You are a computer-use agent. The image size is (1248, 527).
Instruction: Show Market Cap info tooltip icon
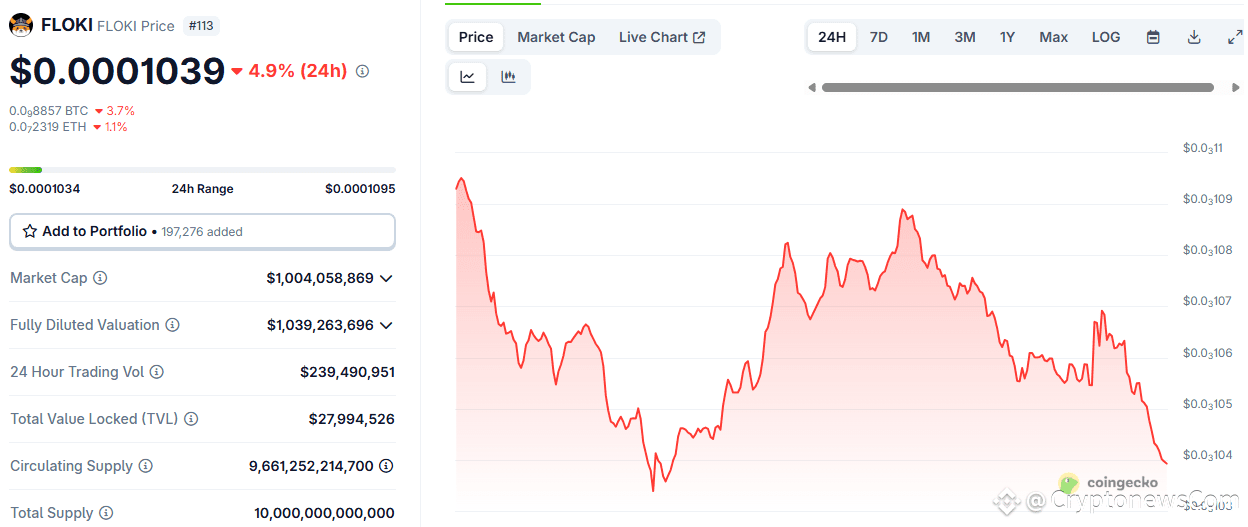100,278
